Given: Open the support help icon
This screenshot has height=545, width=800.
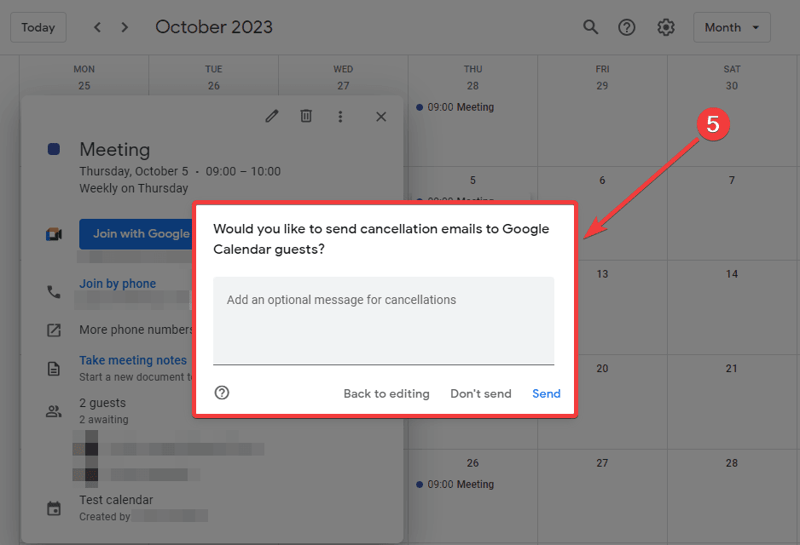Looking at the screenshot, I should tap(627, 28).
